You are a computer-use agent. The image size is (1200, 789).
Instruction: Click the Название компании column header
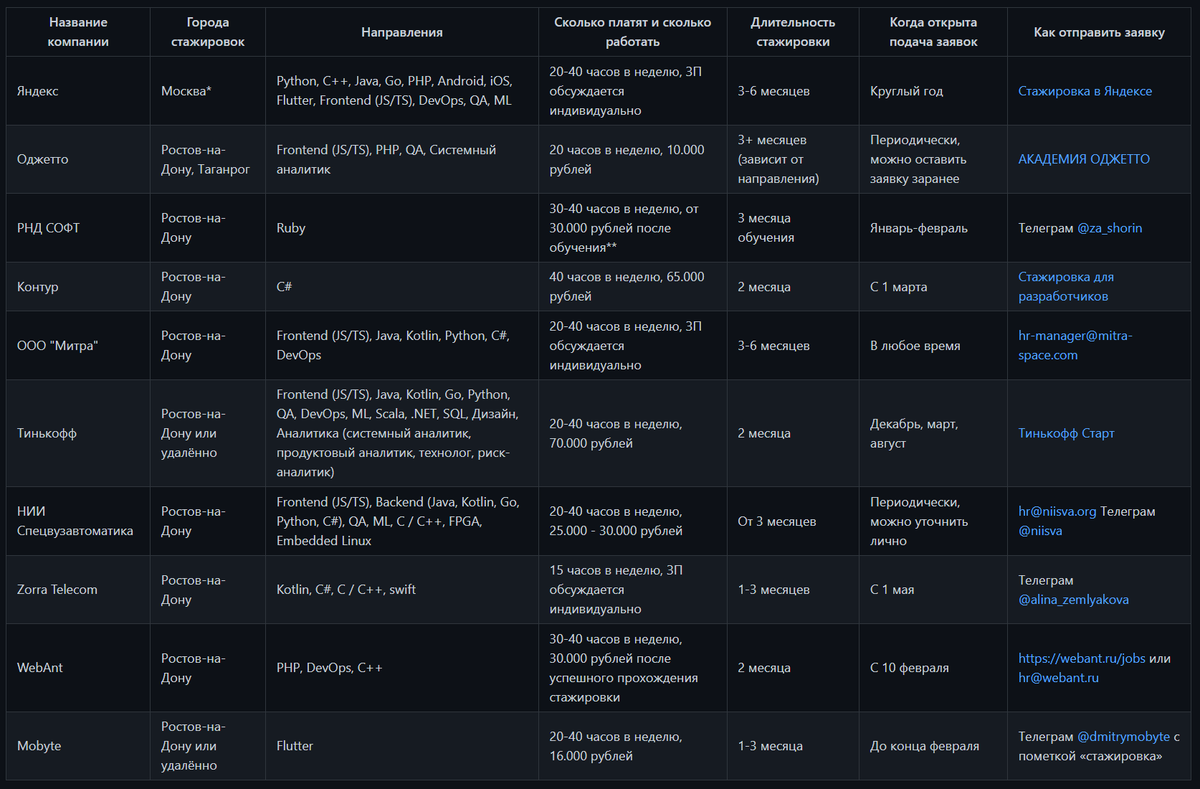63,32
